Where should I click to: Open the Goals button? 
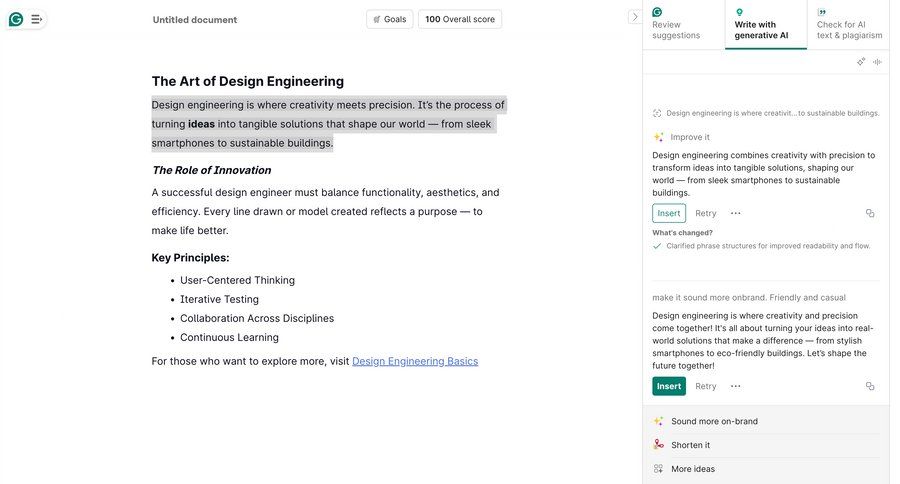click(x=390, y=19)
